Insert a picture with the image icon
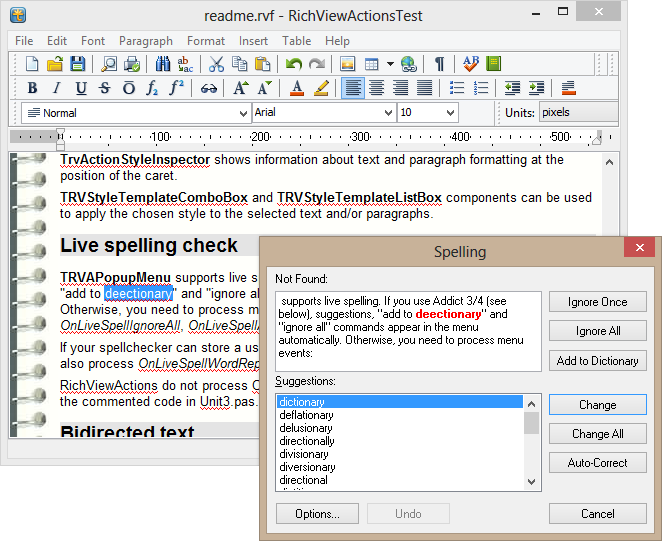Screen dimensions: 662x541 (347, 64)
